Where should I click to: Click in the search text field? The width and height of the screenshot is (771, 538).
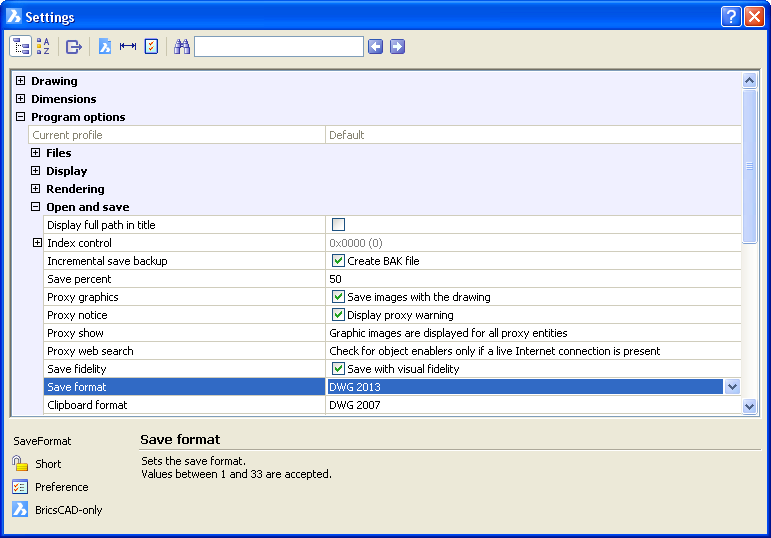click(279, 47)
